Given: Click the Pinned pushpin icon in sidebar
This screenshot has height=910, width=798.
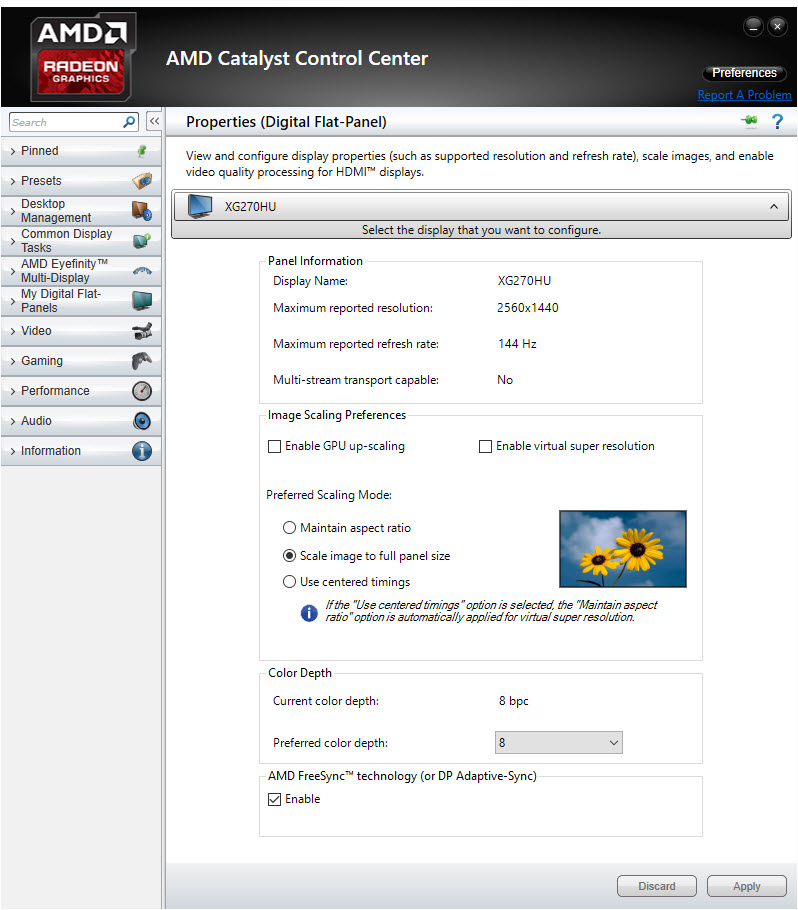Looking at the screenshot, I should [142, 151].
